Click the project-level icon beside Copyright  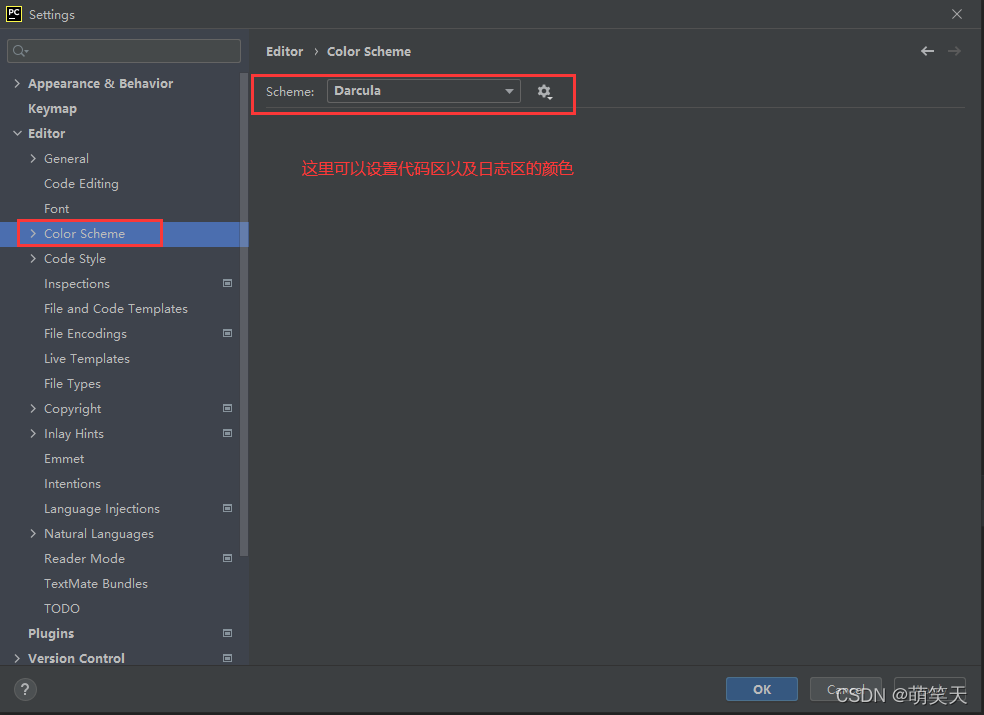[227, 409]
